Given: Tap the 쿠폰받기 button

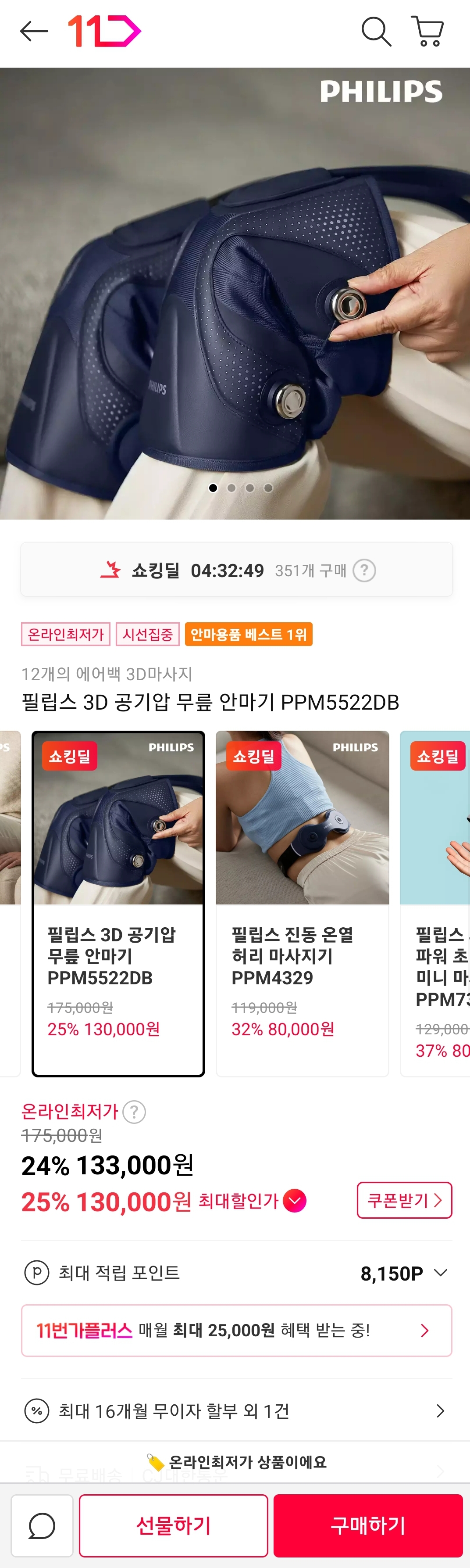Looking at the screenshot, I should tap(404, 1200).
